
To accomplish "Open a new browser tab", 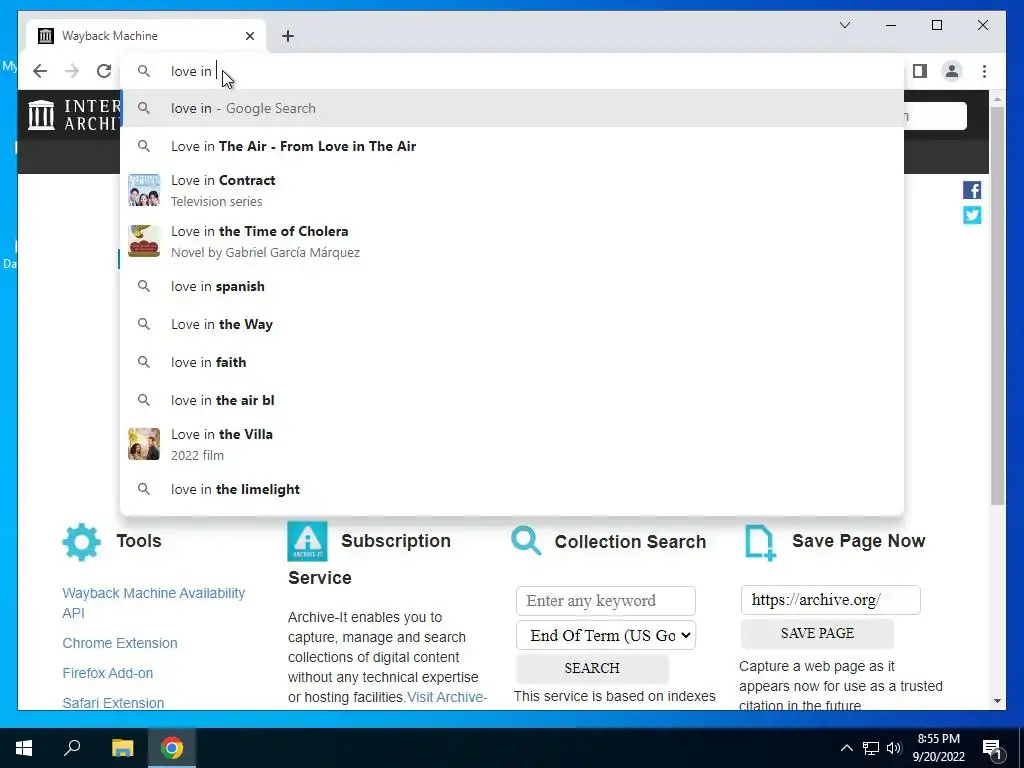I will point(288,36).
